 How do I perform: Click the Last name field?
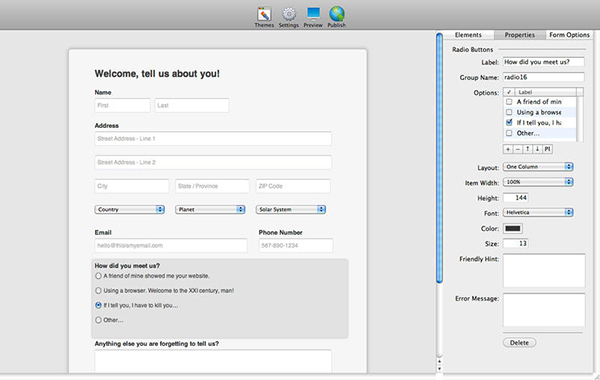(192, 105)
